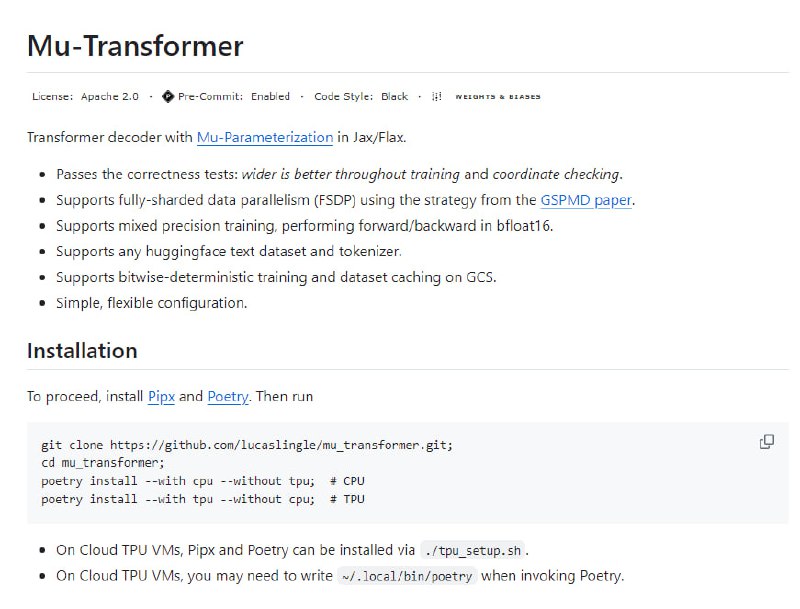
Task: Open the Mu-Parameterization link
Action: pyautogui.click(x=266, y=137)
